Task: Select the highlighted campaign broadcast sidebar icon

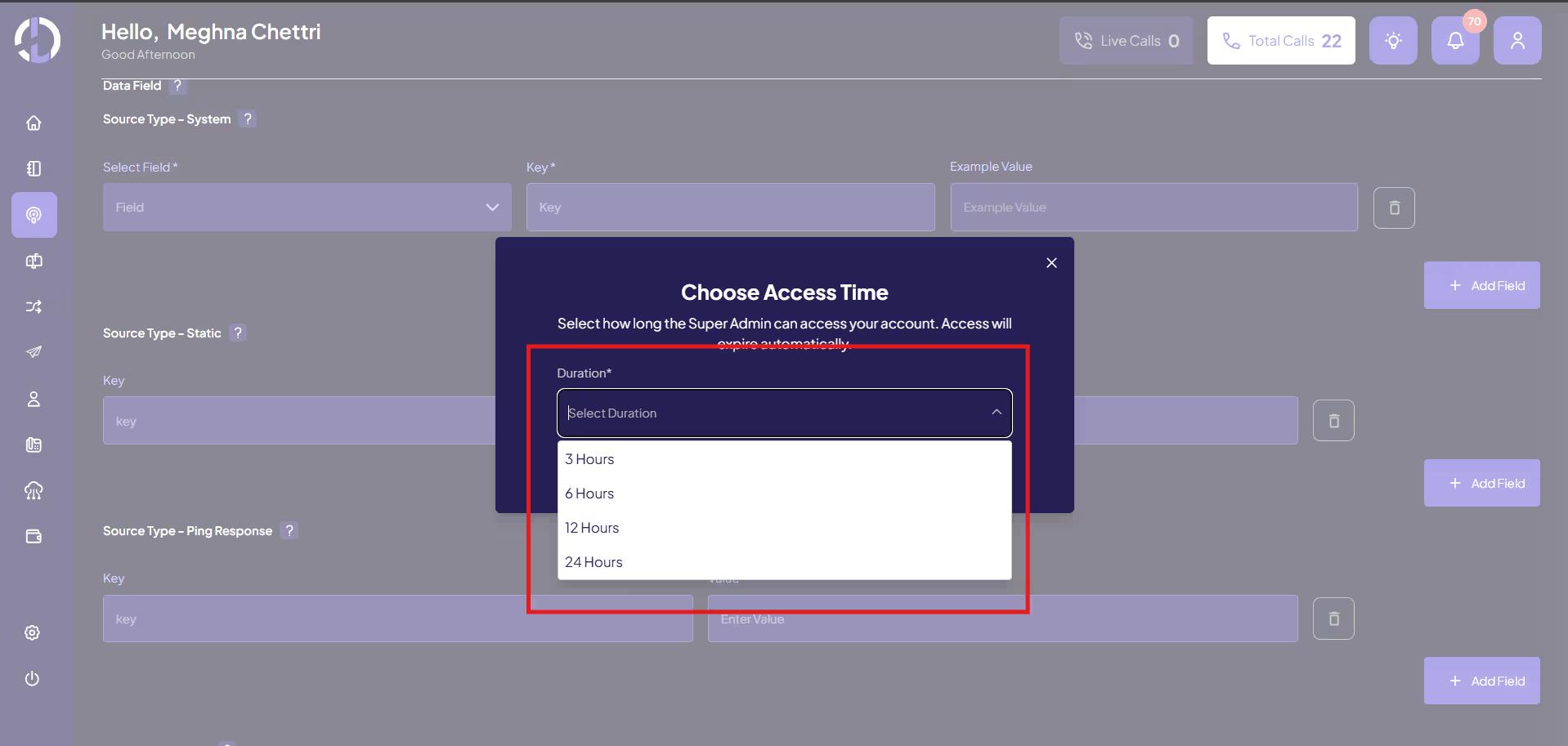Action: tap(34, 215)
